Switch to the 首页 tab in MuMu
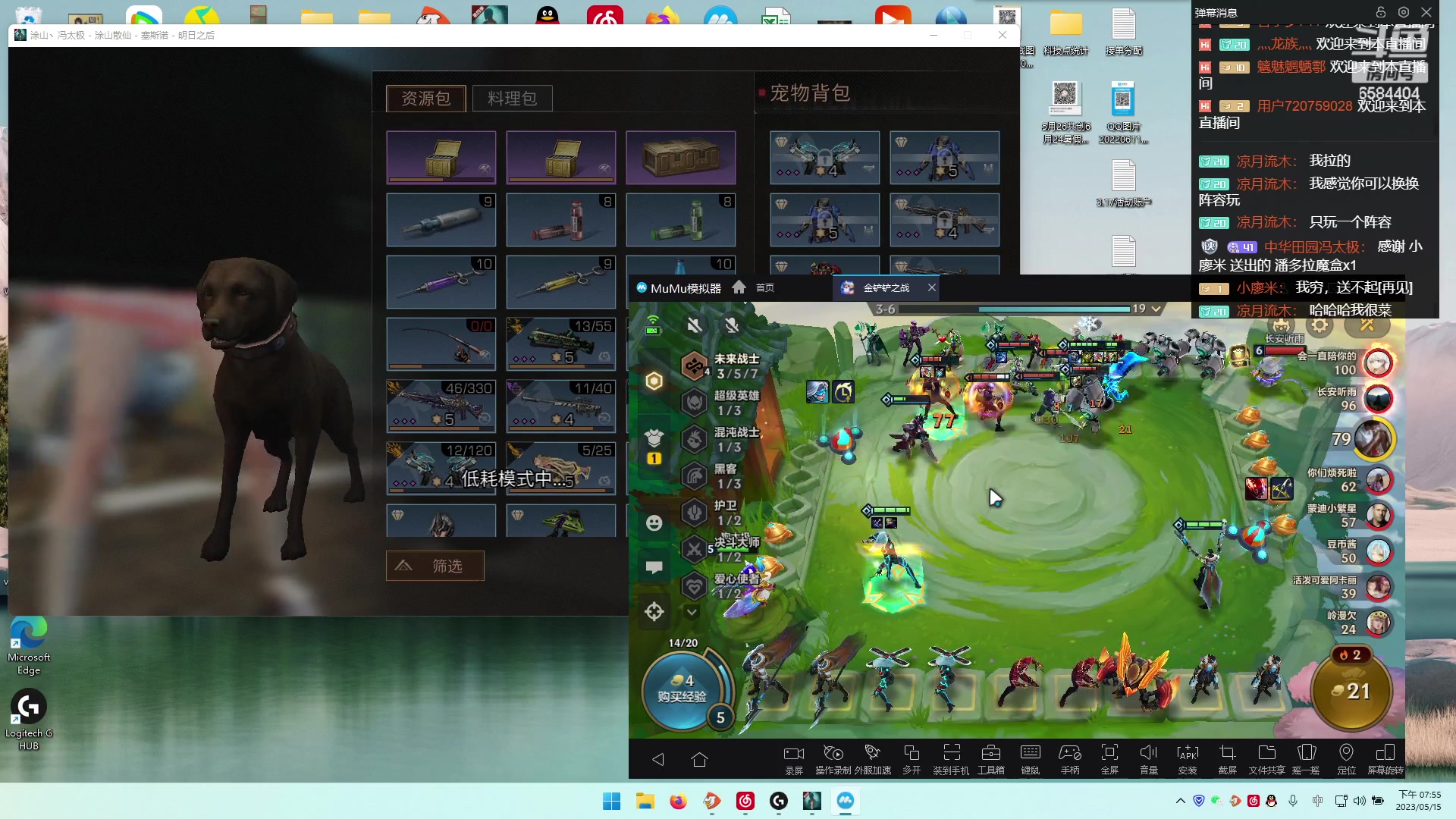Screen dimensions: 1456x819 [764, 287]
